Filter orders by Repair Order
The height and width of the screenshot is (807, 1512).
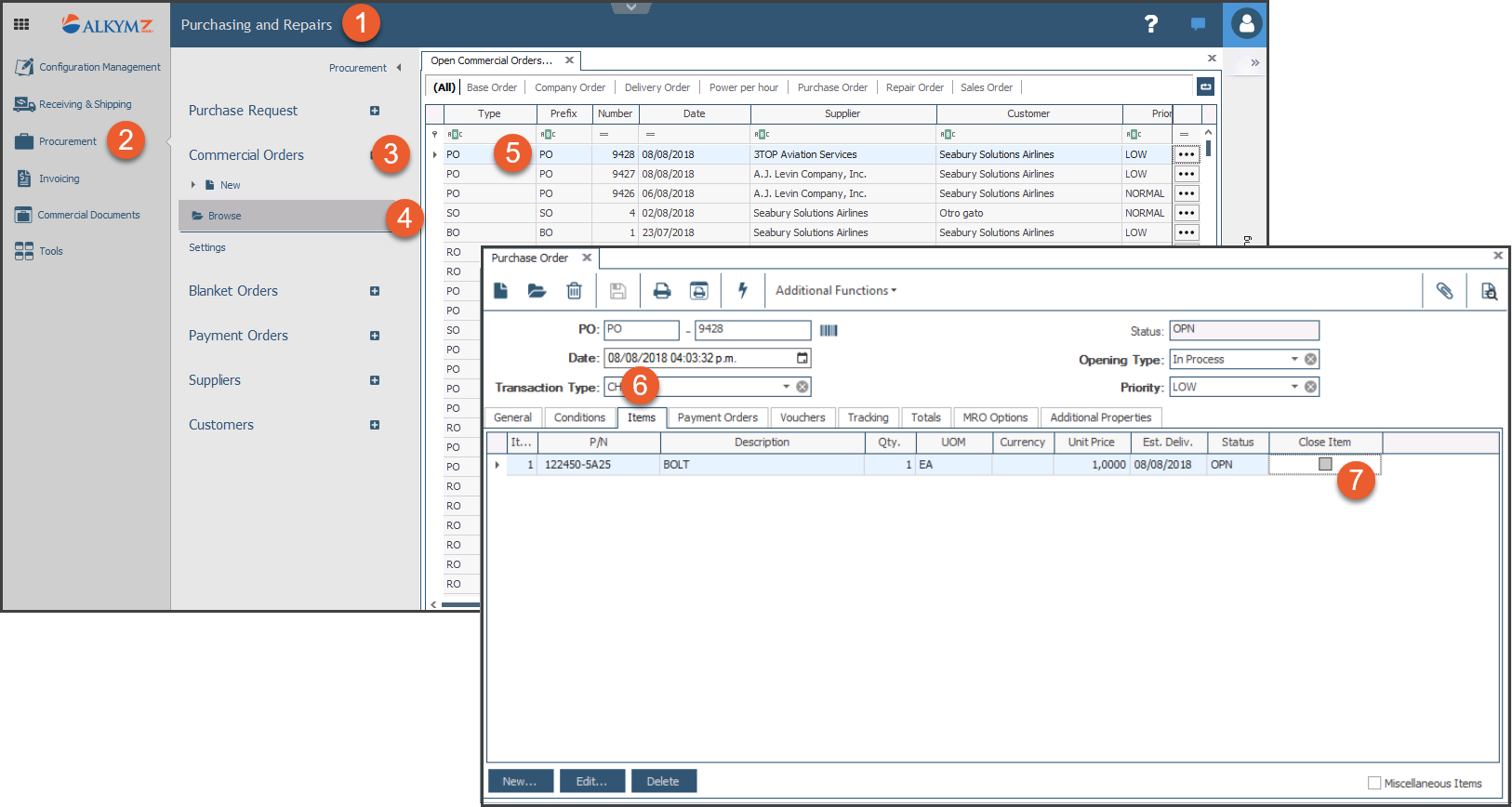[915, 87]
